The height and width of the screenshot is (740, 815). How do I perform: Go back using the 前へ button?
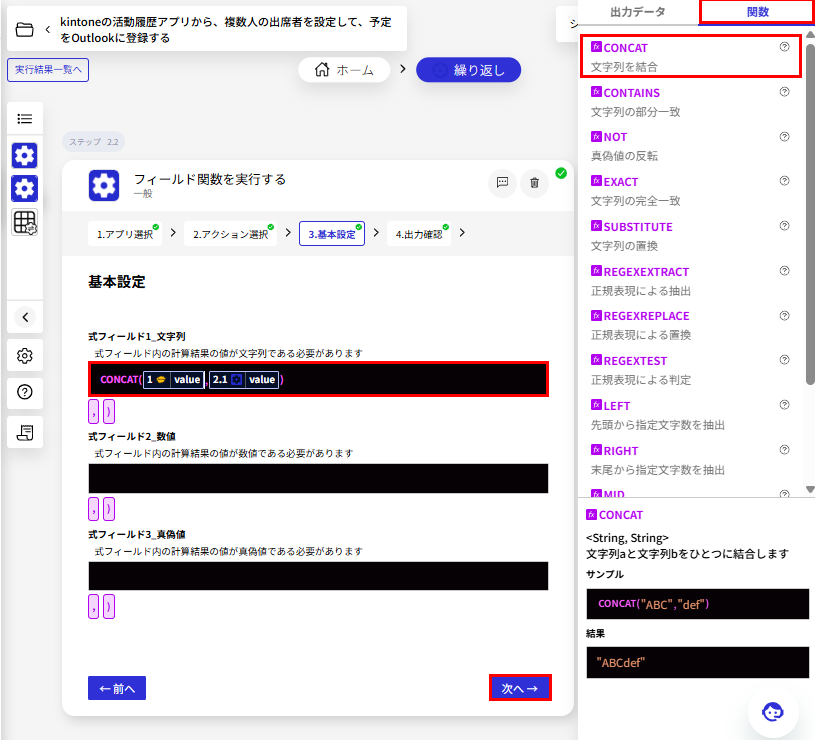[116, 687]
